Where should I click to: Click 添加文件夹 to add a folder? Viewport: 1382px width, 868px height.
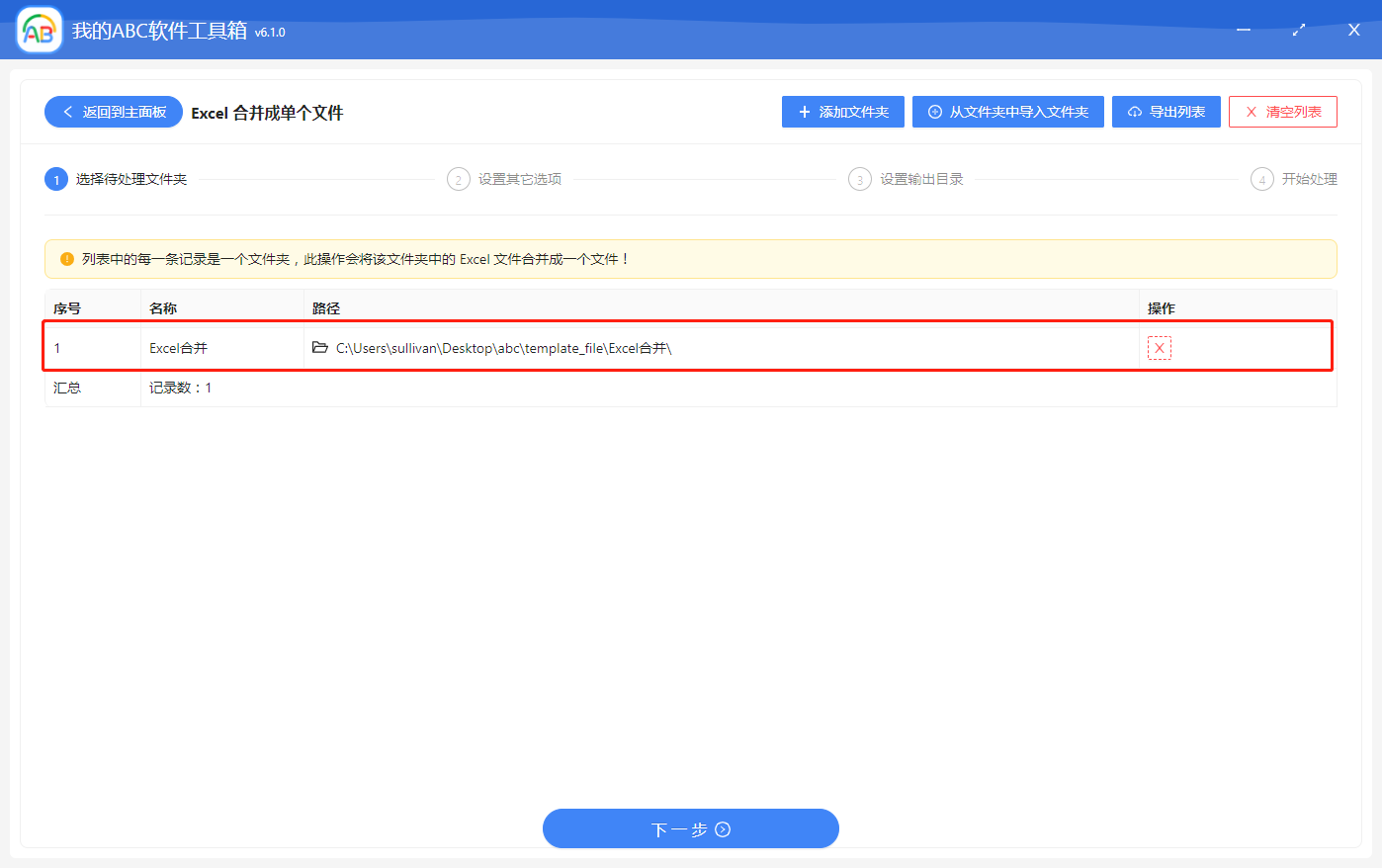coord(842,112)
